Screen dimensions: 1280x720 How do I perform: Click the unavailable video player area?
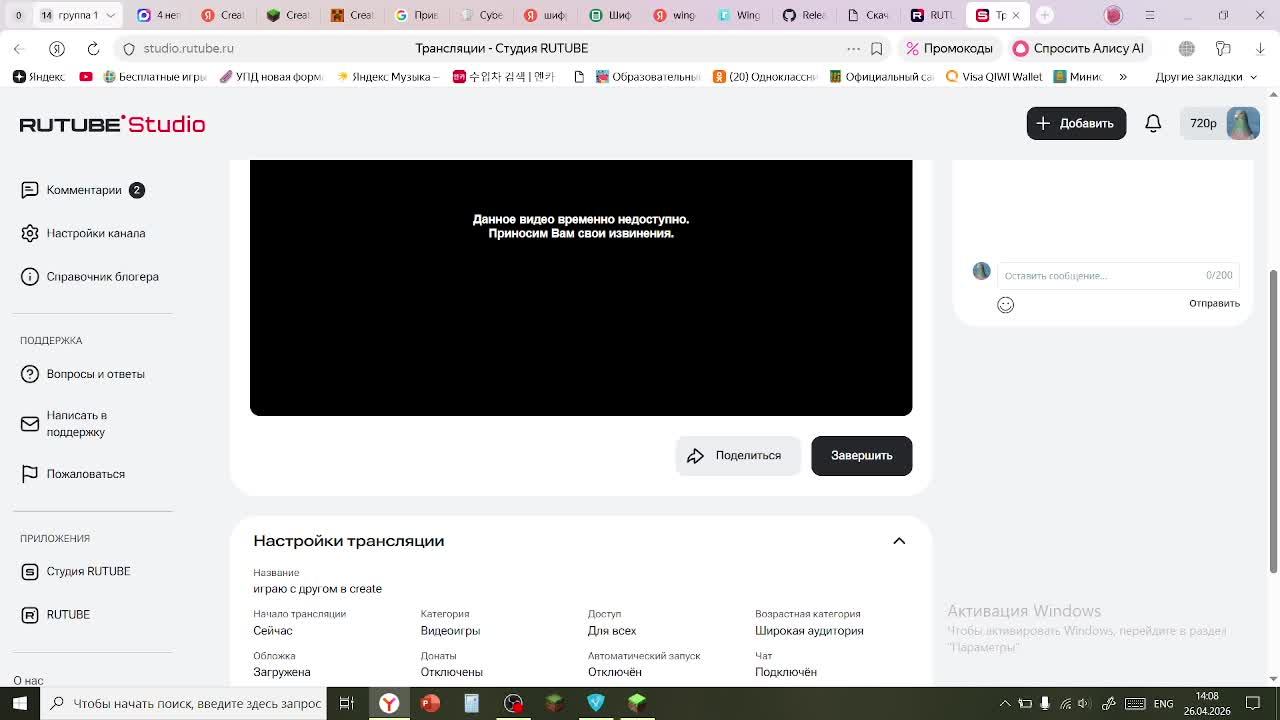[581, 288]
